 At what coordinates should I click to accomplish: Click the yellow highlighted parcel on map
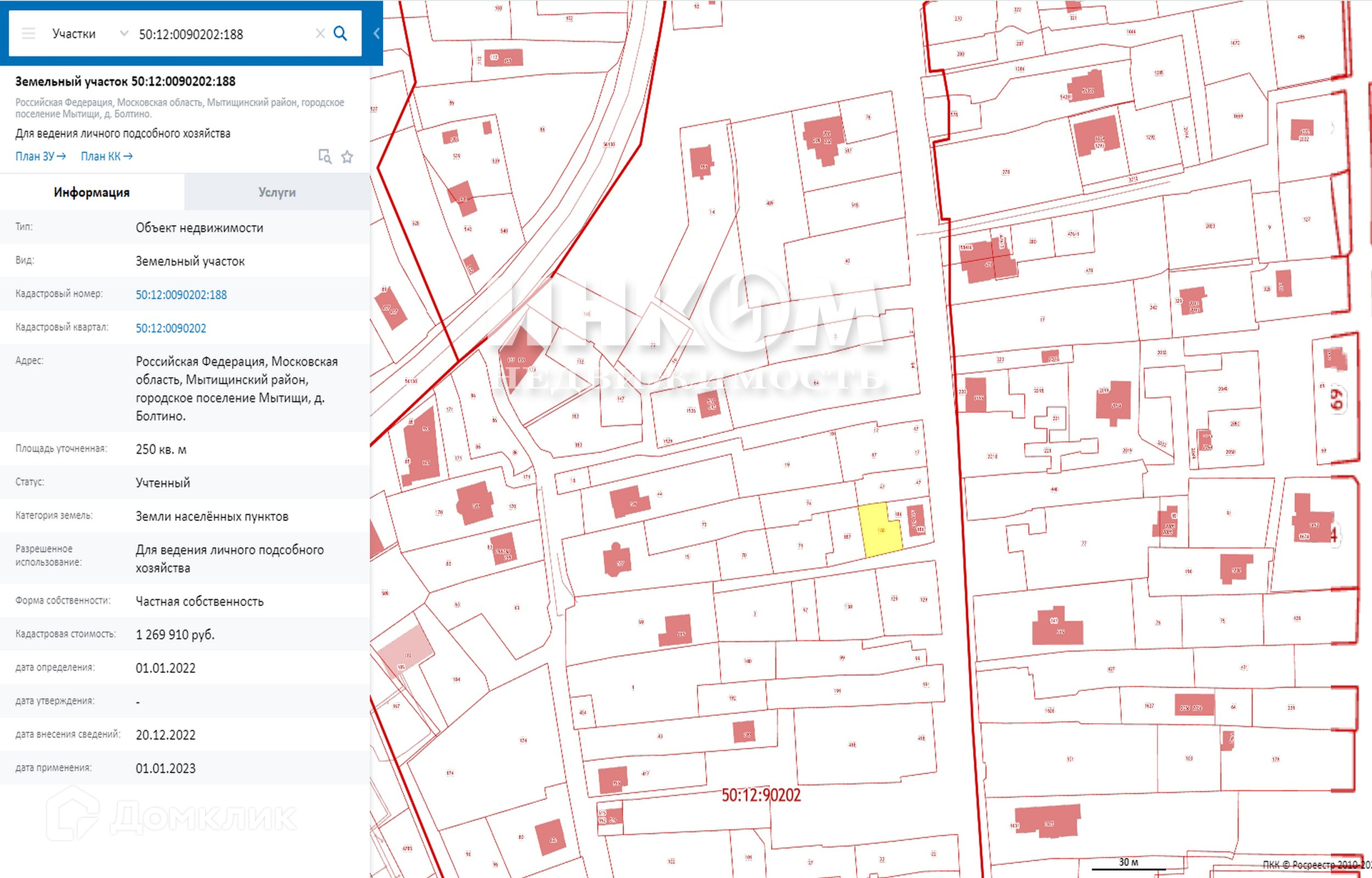click(x=879, y=532)
